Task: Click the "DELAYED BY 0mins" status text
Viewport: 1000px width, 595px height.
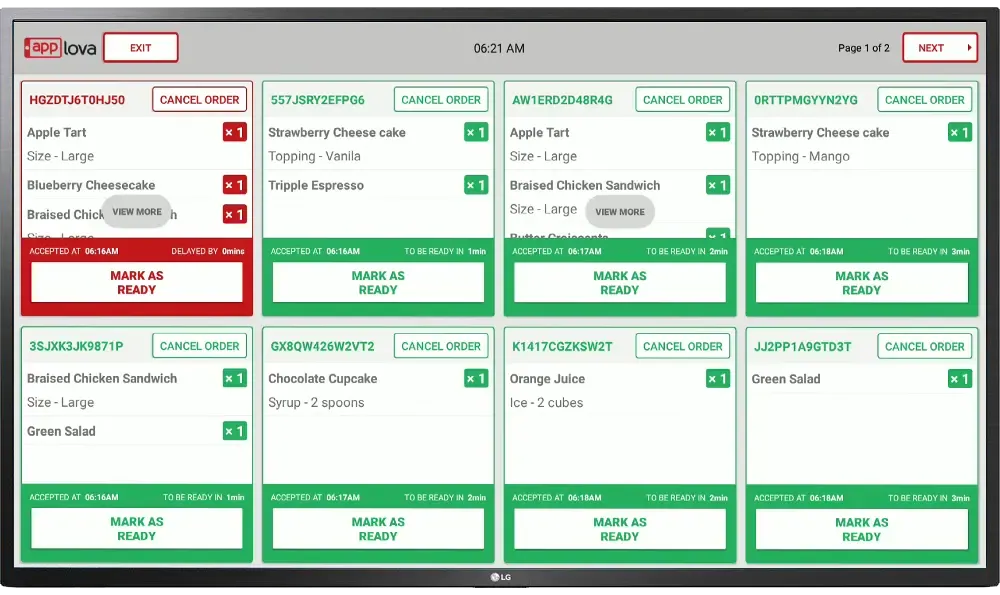Action: click(208, 251)
